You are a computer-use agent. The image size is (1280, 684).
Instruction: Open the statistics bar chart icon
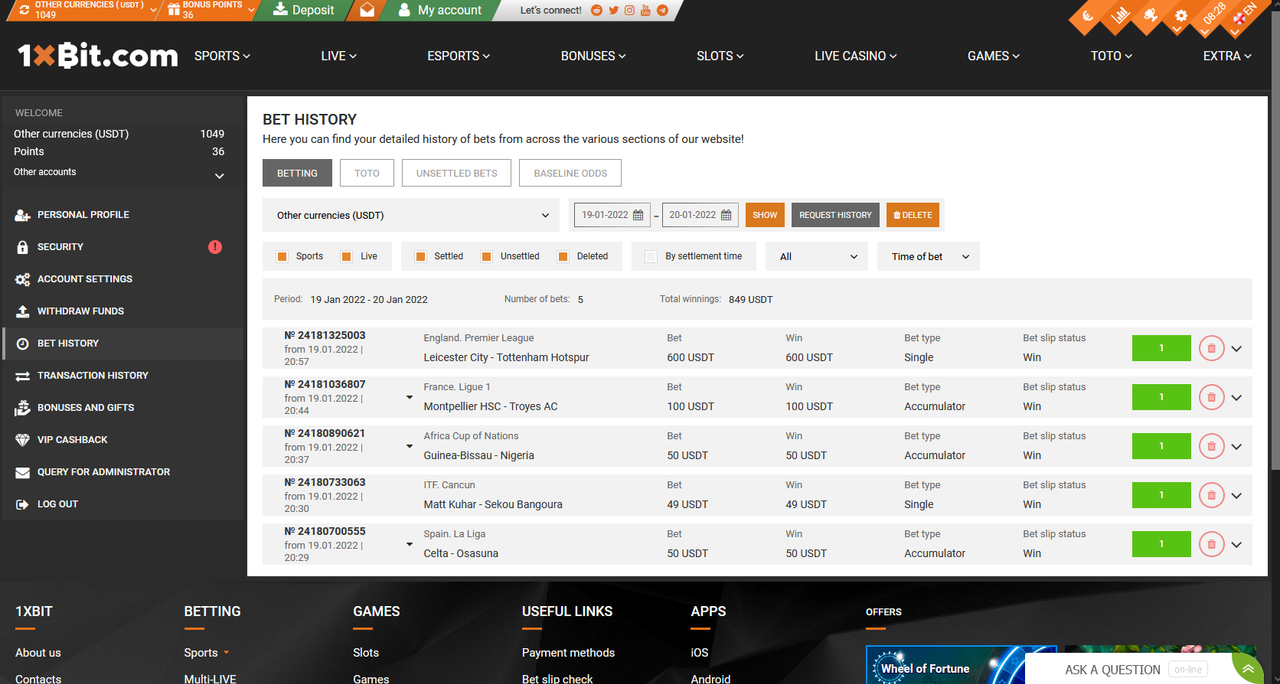click(1120, 16)
